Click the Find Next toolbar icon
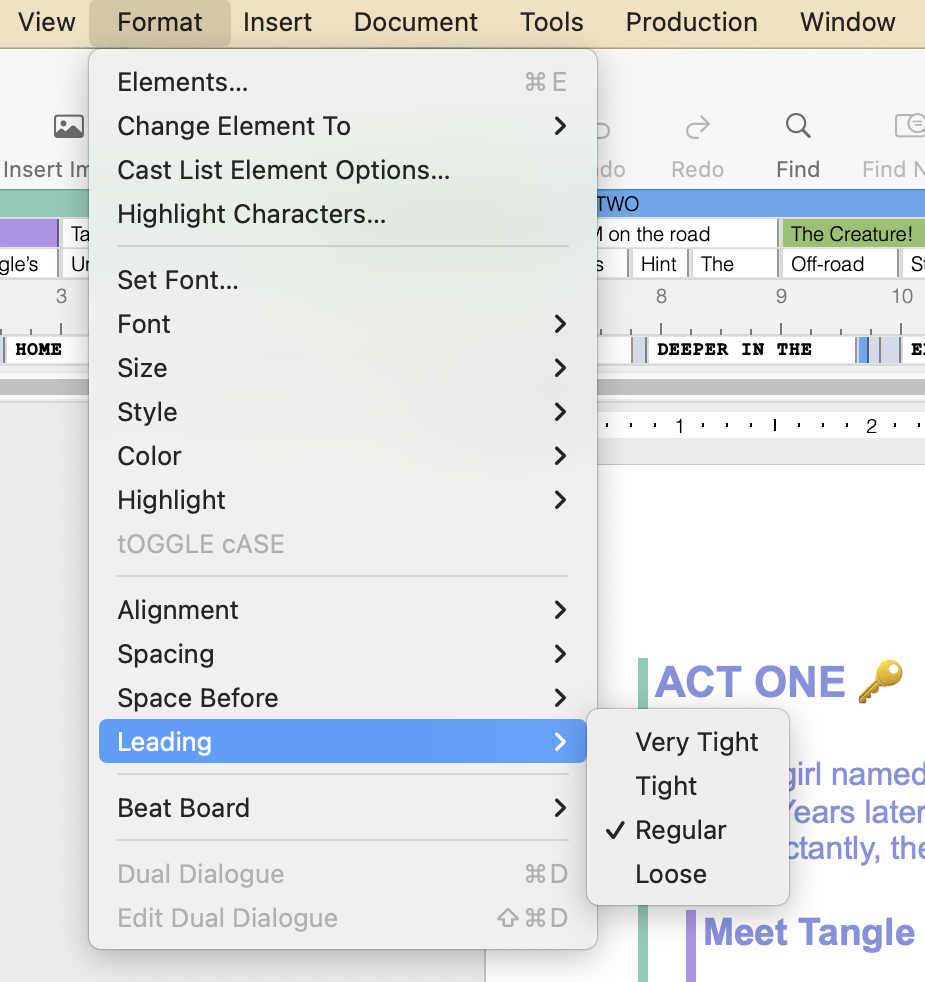Viewport: 925px width, 982px height. pyautogui.click(x=907, y=126)
